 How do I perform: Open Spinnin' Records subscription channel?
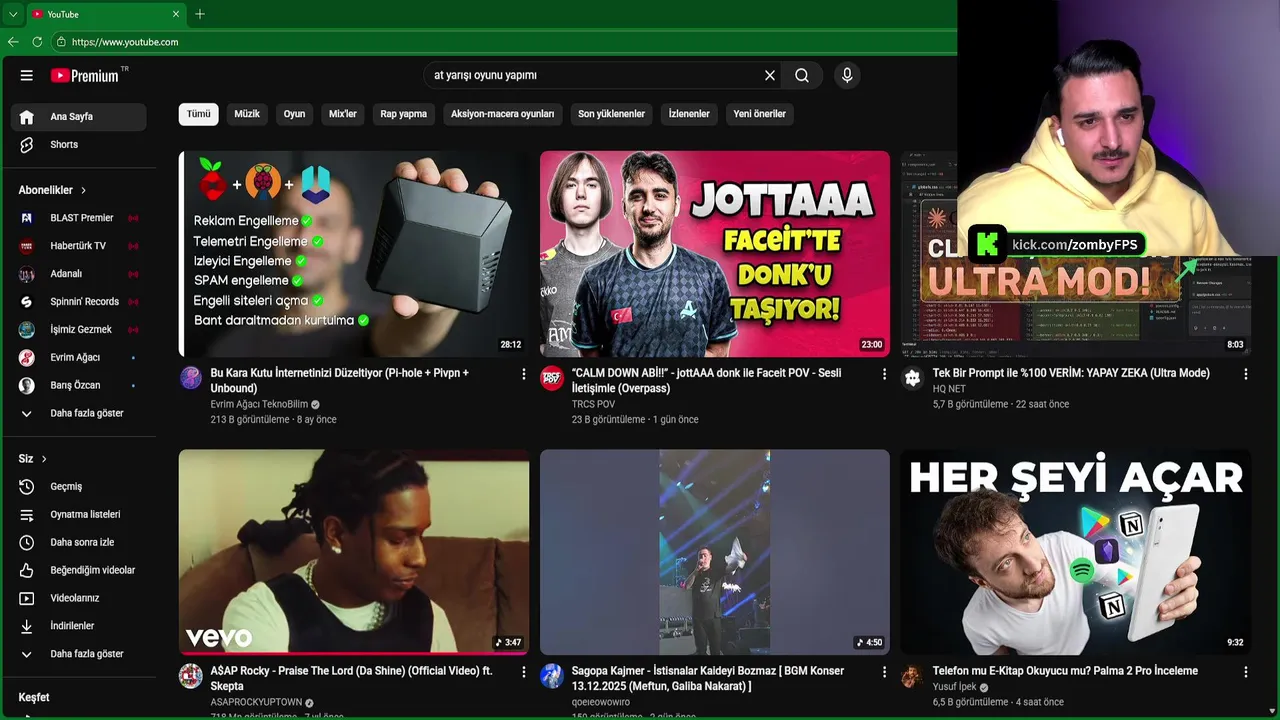pyautogui.click(x=78, y=302)
